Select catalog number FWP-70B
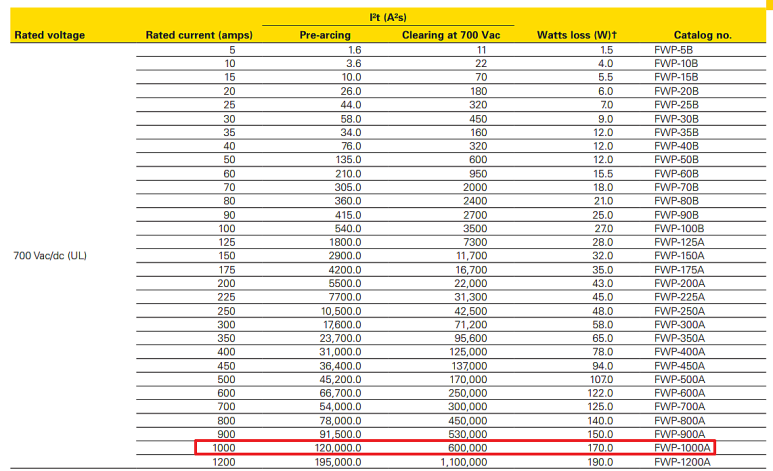 tap(676, 187)
